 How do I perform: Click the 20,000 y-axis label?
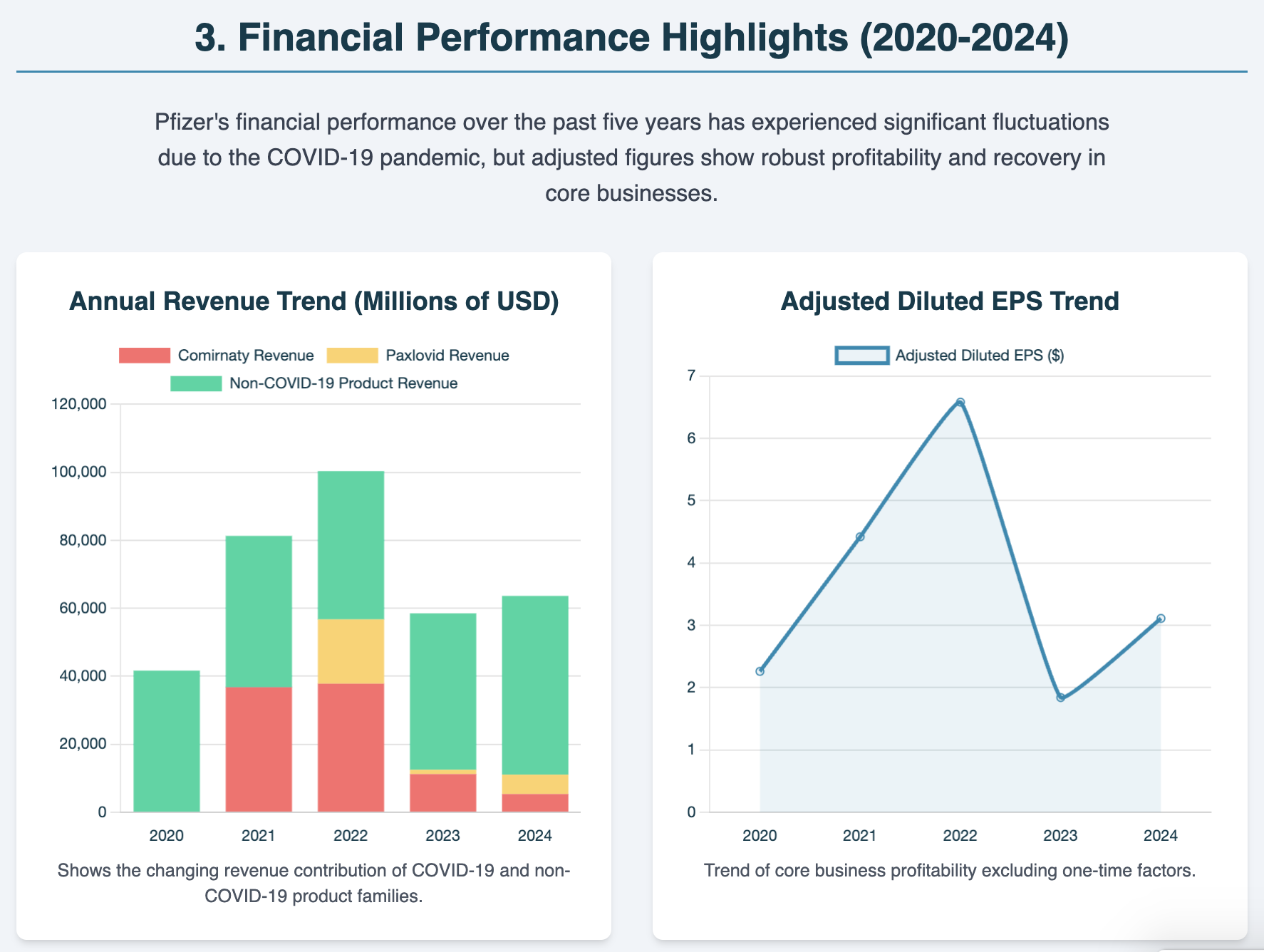click(83, 744)
